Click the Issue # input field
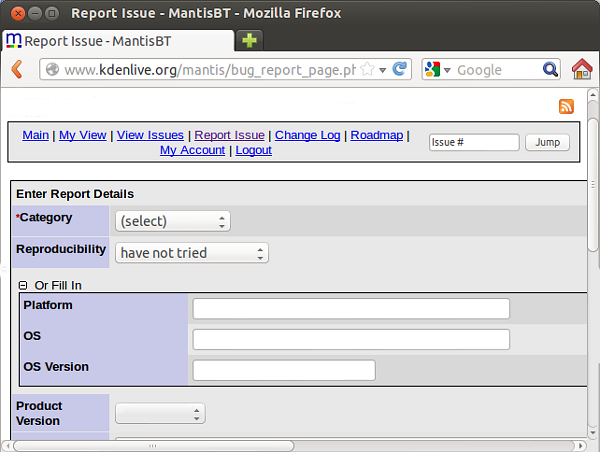Viewport: 600px width, 452px height. point(474,142)
